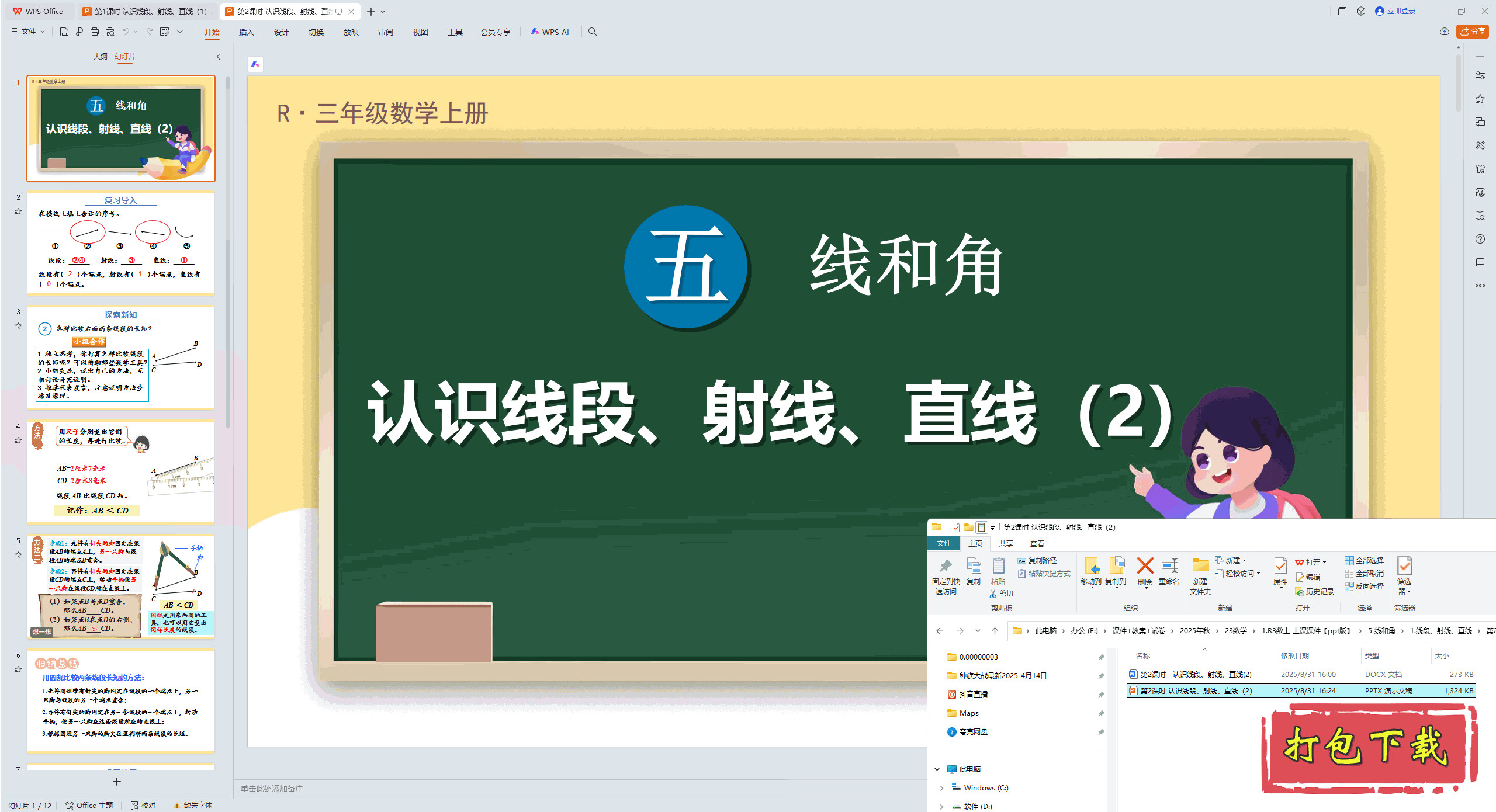
Task: Click 立即登录 login link
Action: point(1401,11)
